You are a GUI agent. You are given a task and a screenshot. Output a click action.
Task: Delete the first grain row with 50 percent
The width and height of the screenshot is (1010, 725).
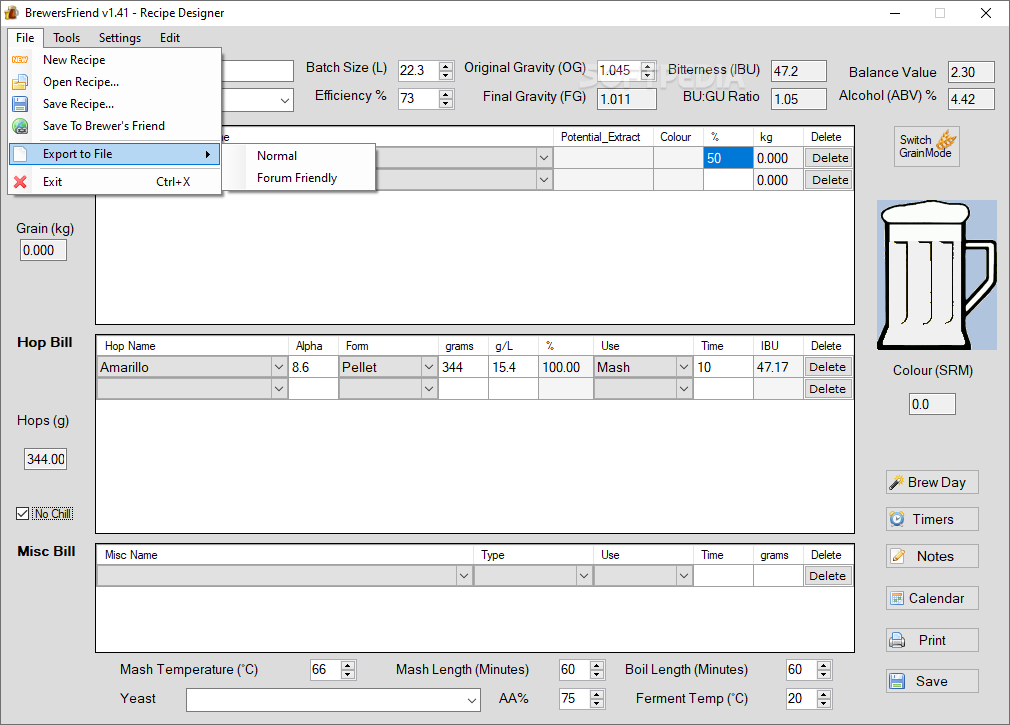pos(829,158)
